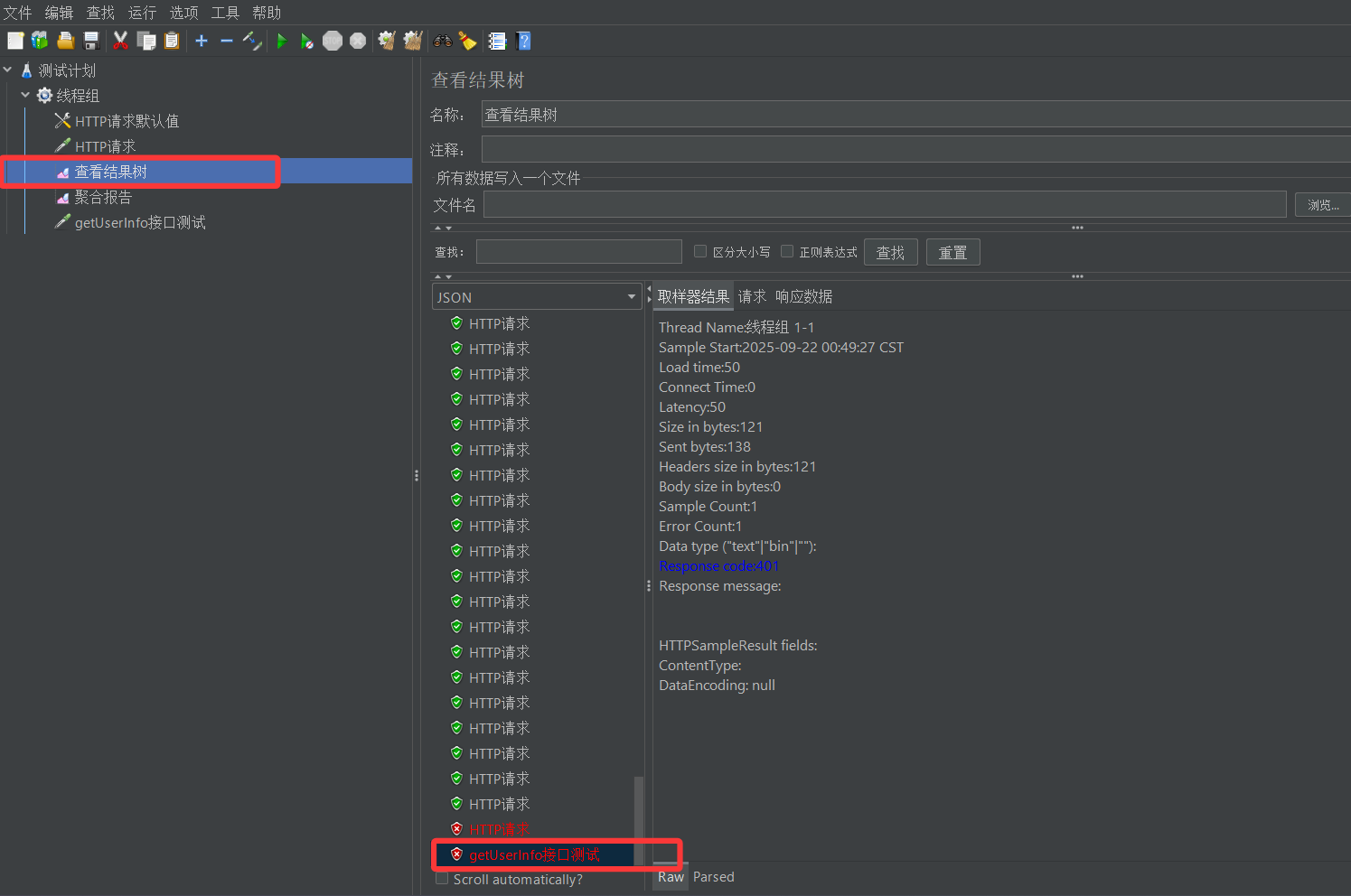Select the failed red HTTP请求 result
Image resolution: width=1351 pixels, height=896 pixels.
click(499, 829)
